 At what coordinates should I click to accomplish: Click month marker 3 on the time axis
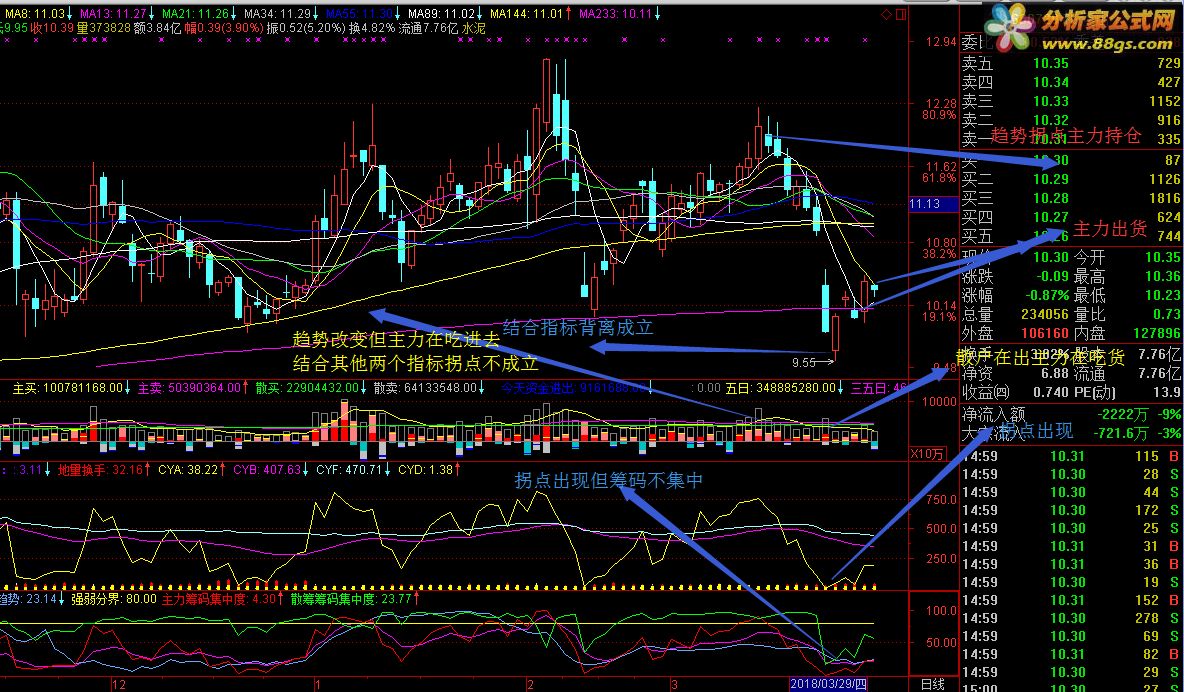tap(674, 684)
